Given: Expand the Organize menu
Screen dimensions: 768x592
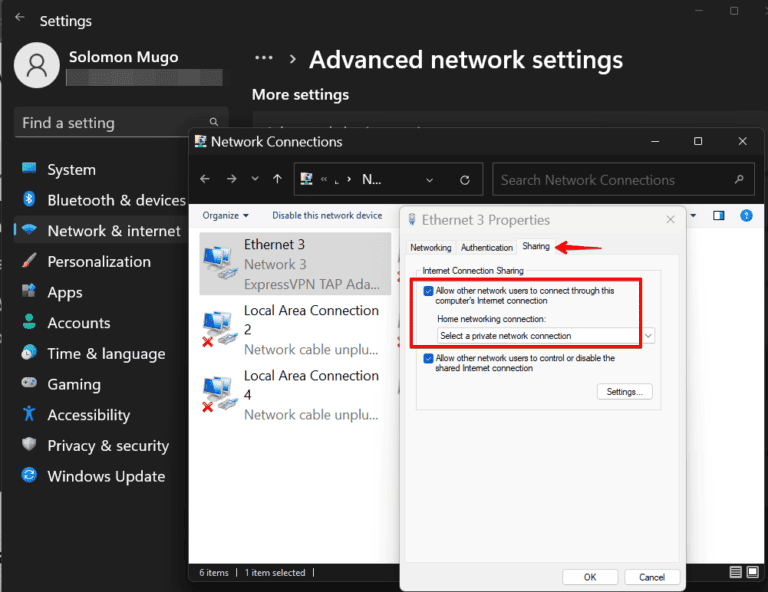Looking at the screenshot, I should click(225, 215).
